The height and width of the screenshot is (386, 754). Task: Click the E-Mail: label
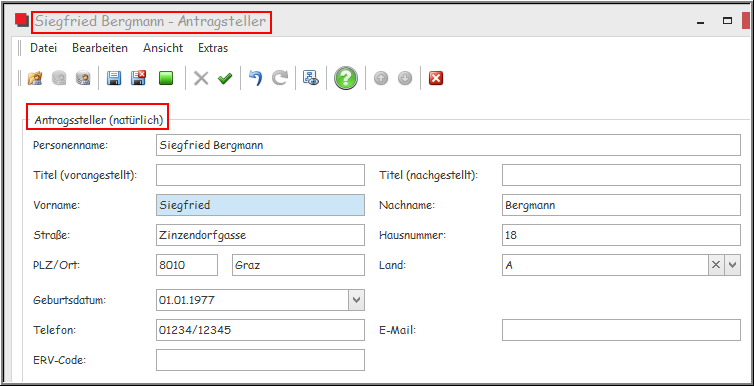click(397, 330)
